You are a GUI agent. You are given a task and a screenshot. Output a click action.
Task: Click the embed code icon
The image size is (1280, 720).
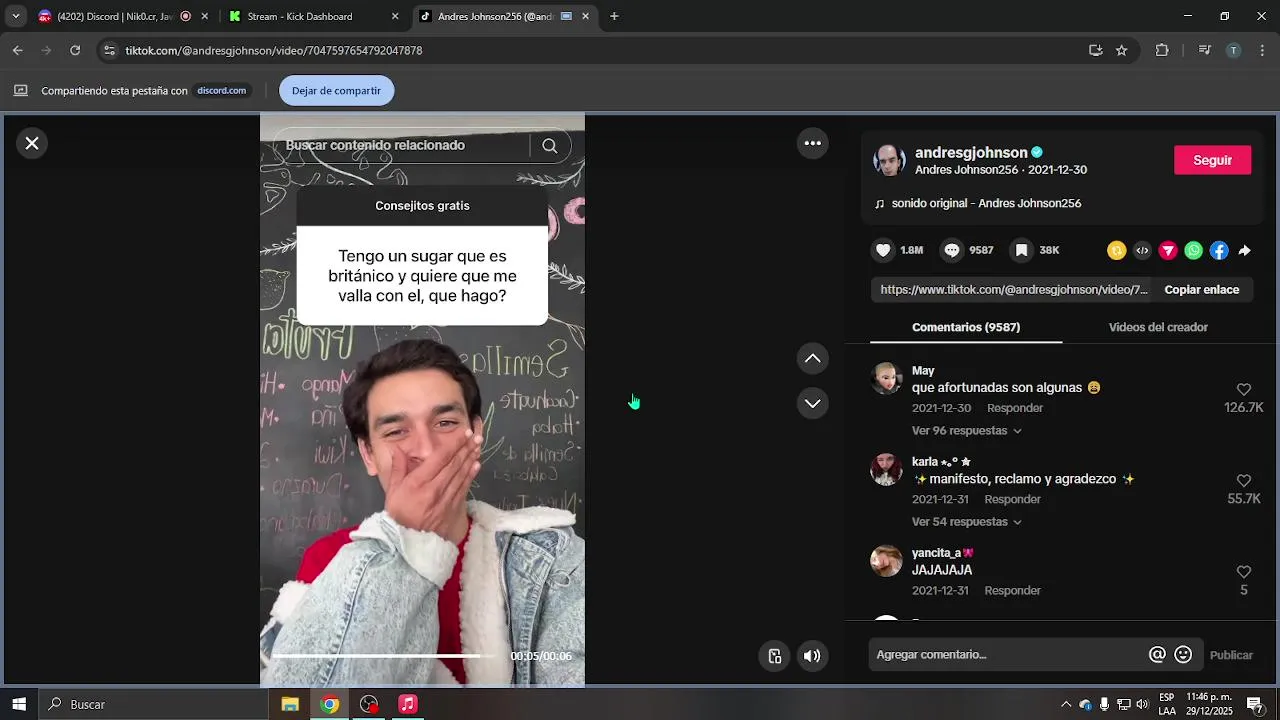tap(1142, 251)
